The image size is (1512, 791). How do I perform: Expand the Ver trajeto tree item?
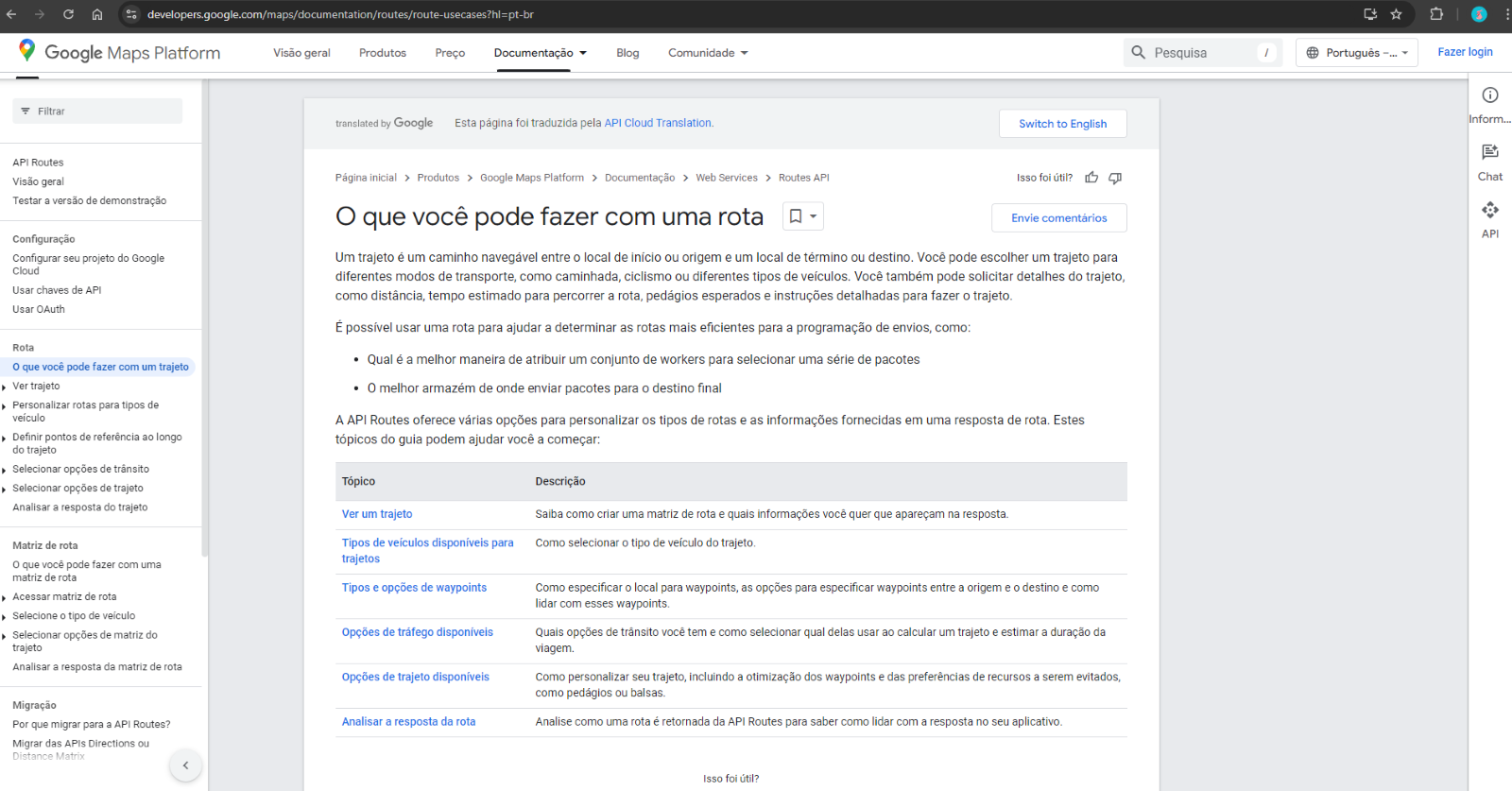(5, 387)
